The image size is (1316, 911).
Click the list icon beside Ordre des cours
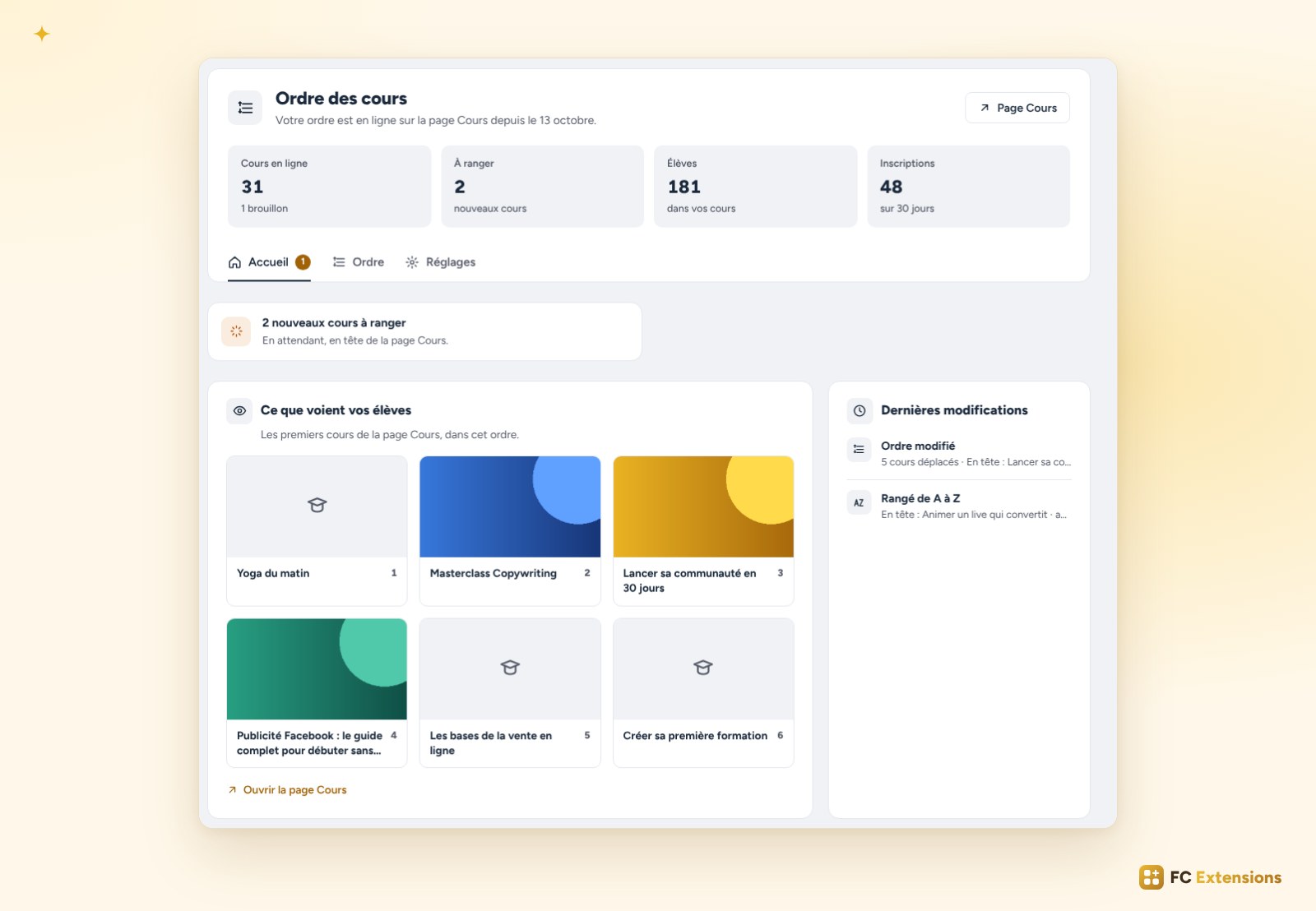[x=245, y=108]
